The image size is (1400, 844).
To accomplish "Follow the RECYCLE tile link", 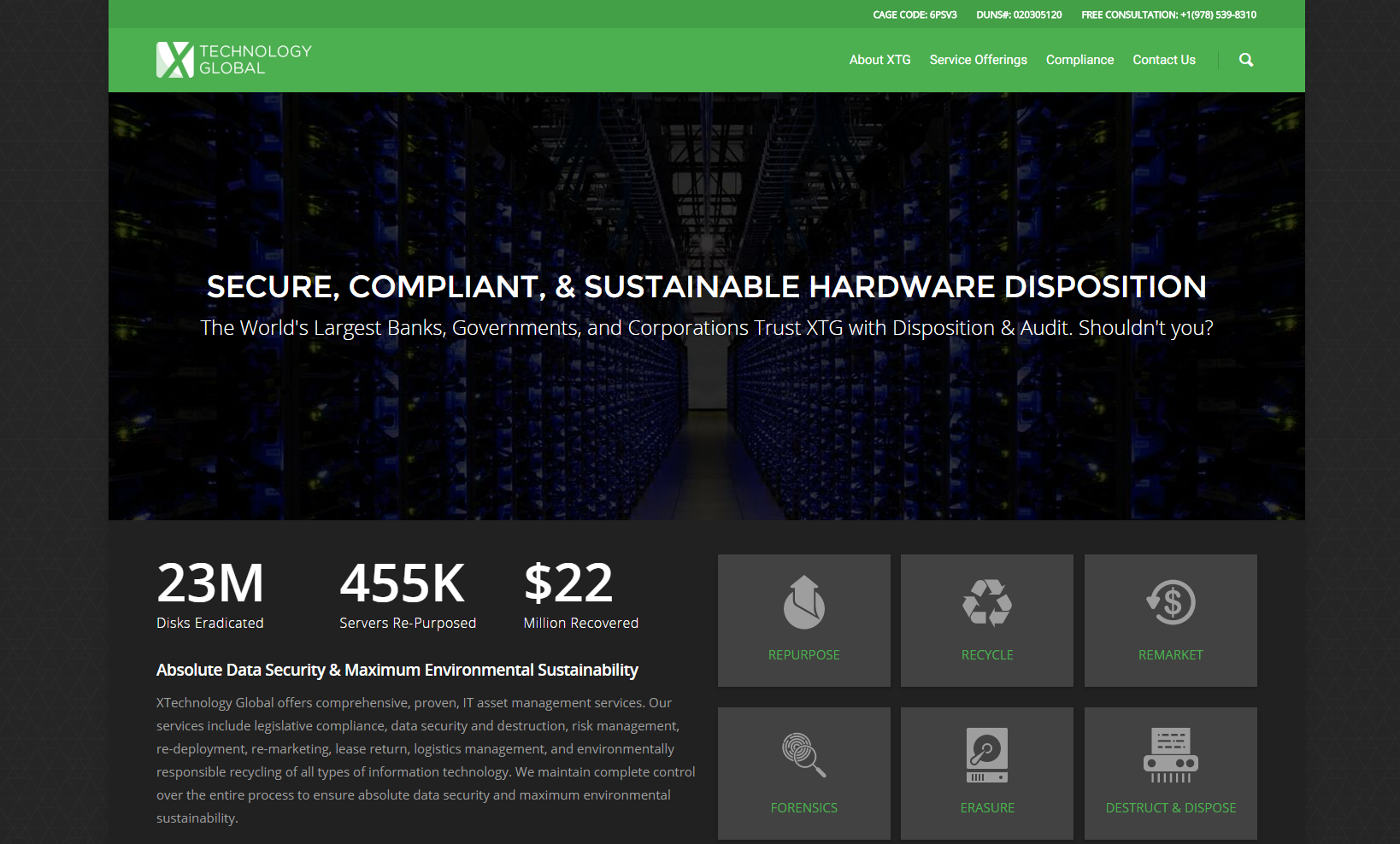I will pyautogui.click(x=987, y=654).
